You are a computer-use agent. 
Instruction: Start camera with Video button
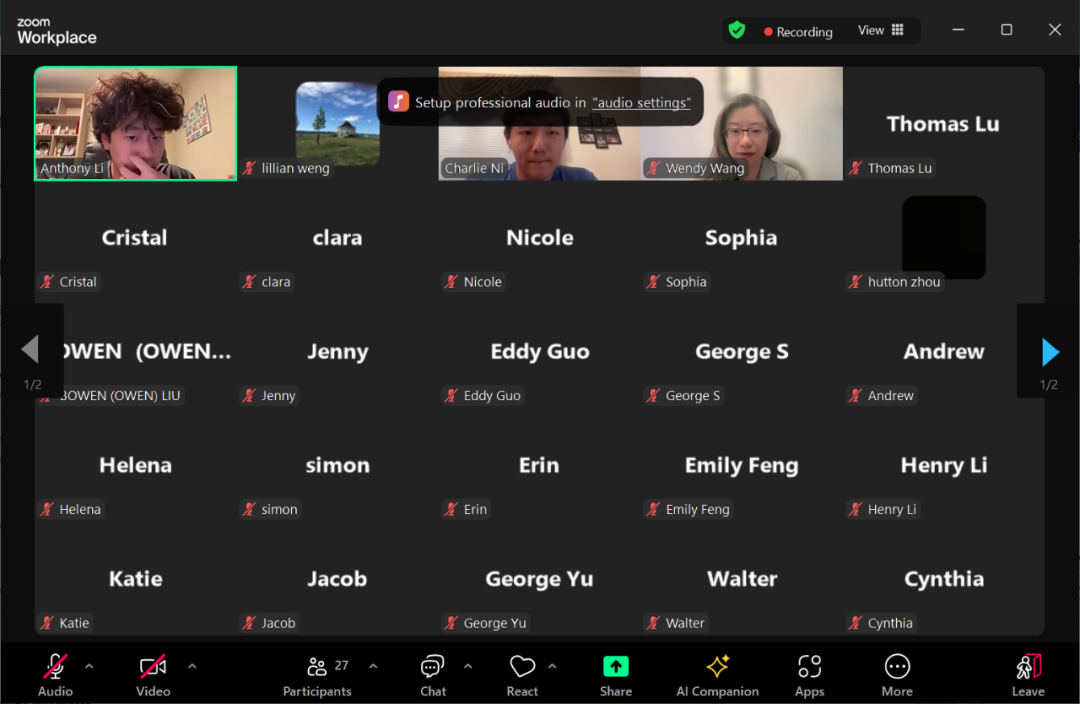153,675
